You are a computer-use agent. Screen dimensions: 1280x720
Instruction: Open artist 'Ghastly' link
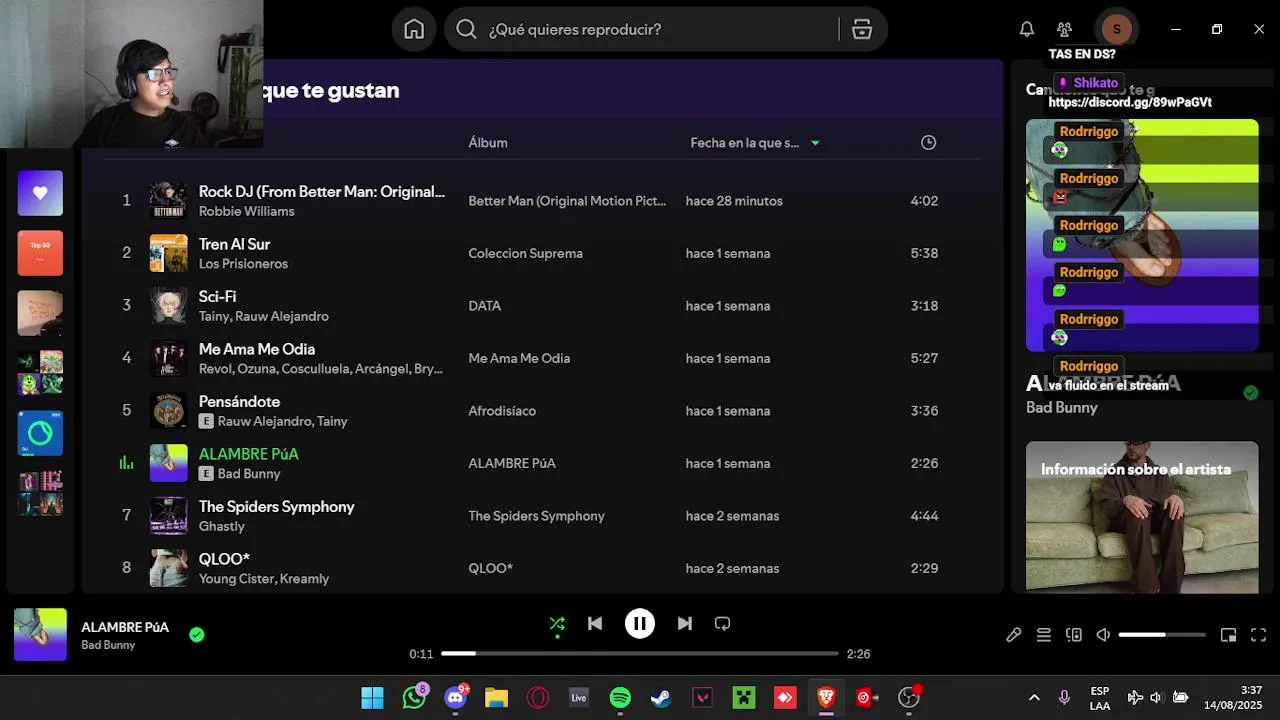[x=222, y=526]
